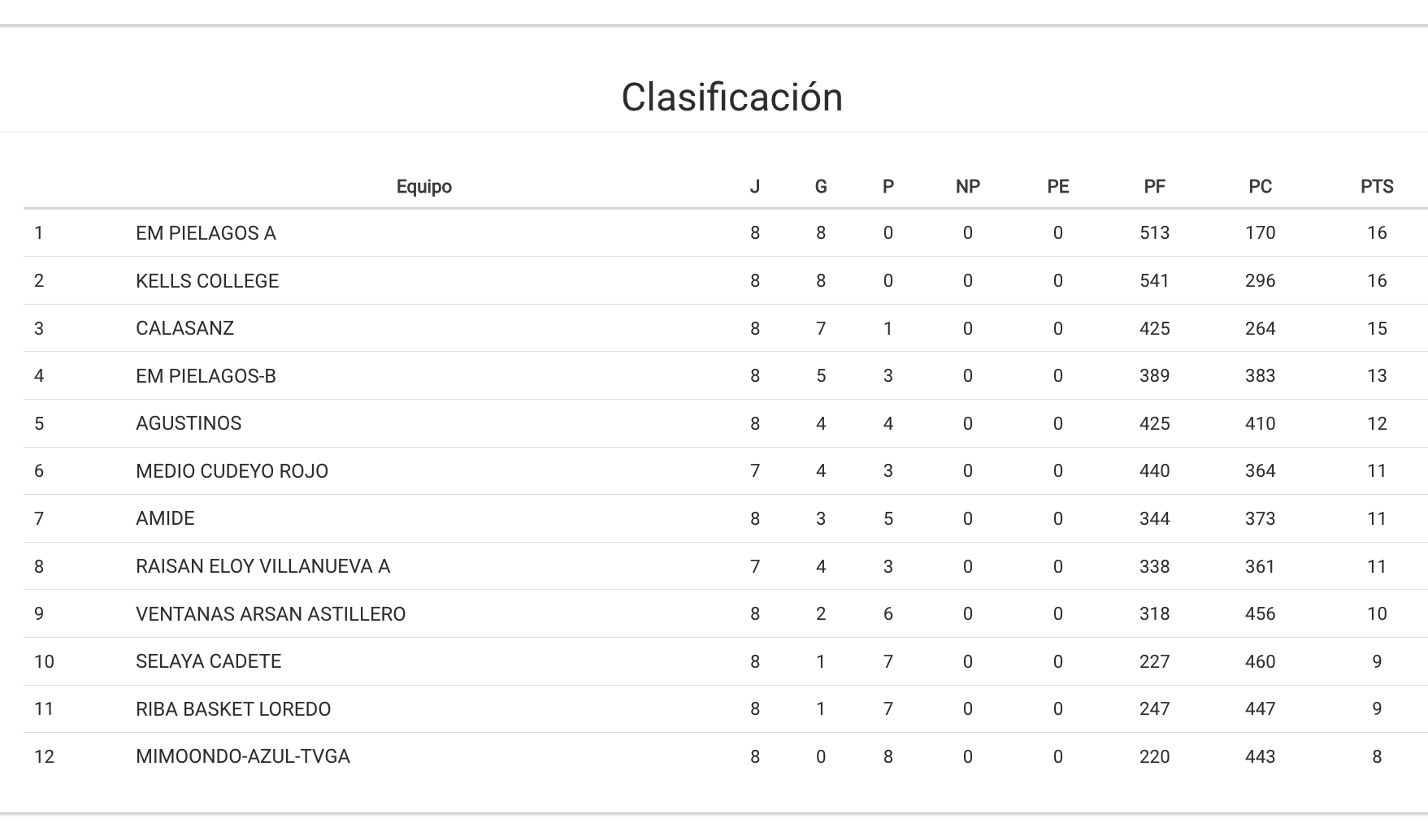Click the G wins column header
1428x840 pixels.
pos(820,187)
